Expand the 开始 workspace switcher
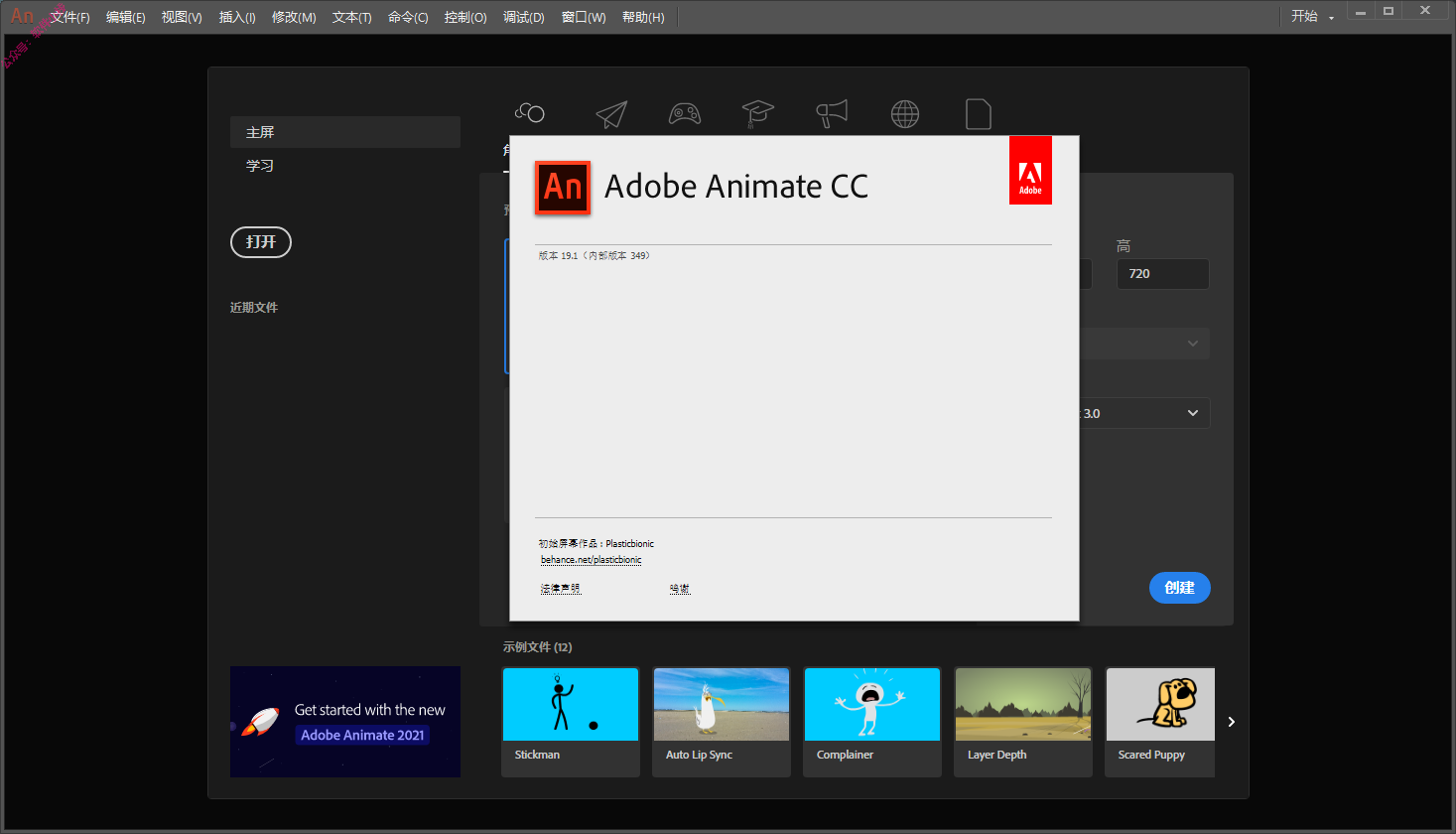This screenshot has height=834, width=1456. (1312, 17)
